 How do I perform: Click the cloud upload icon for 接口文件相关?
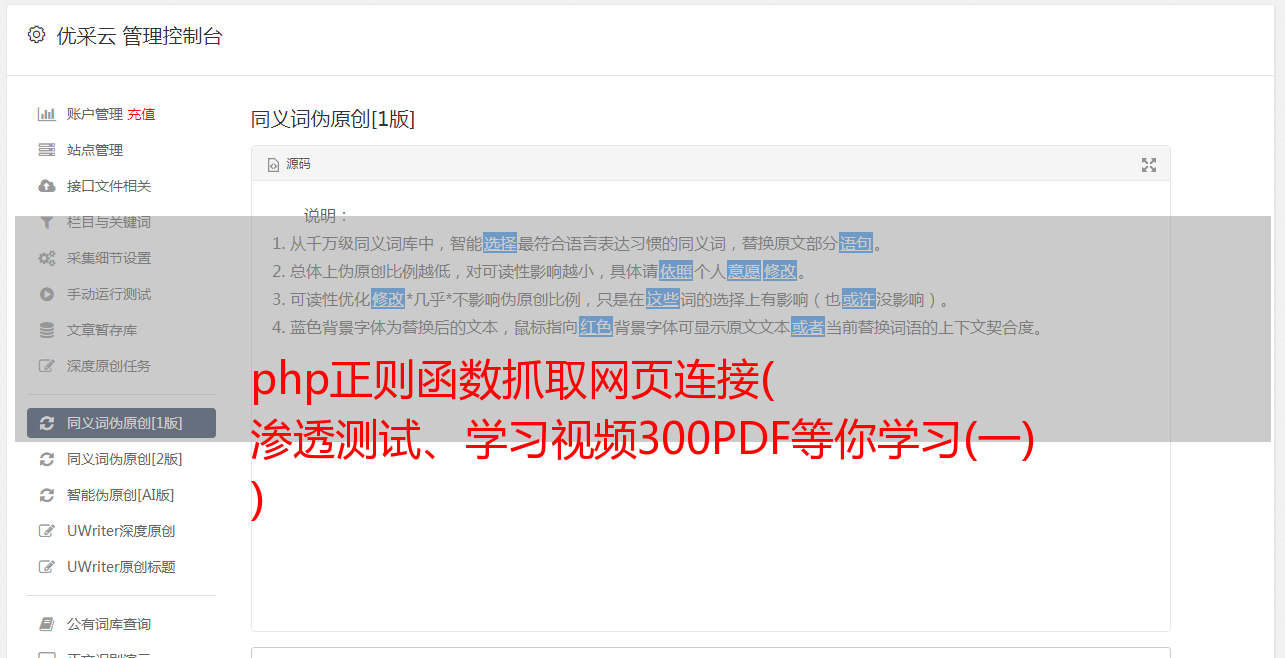[x=46, y=186]
